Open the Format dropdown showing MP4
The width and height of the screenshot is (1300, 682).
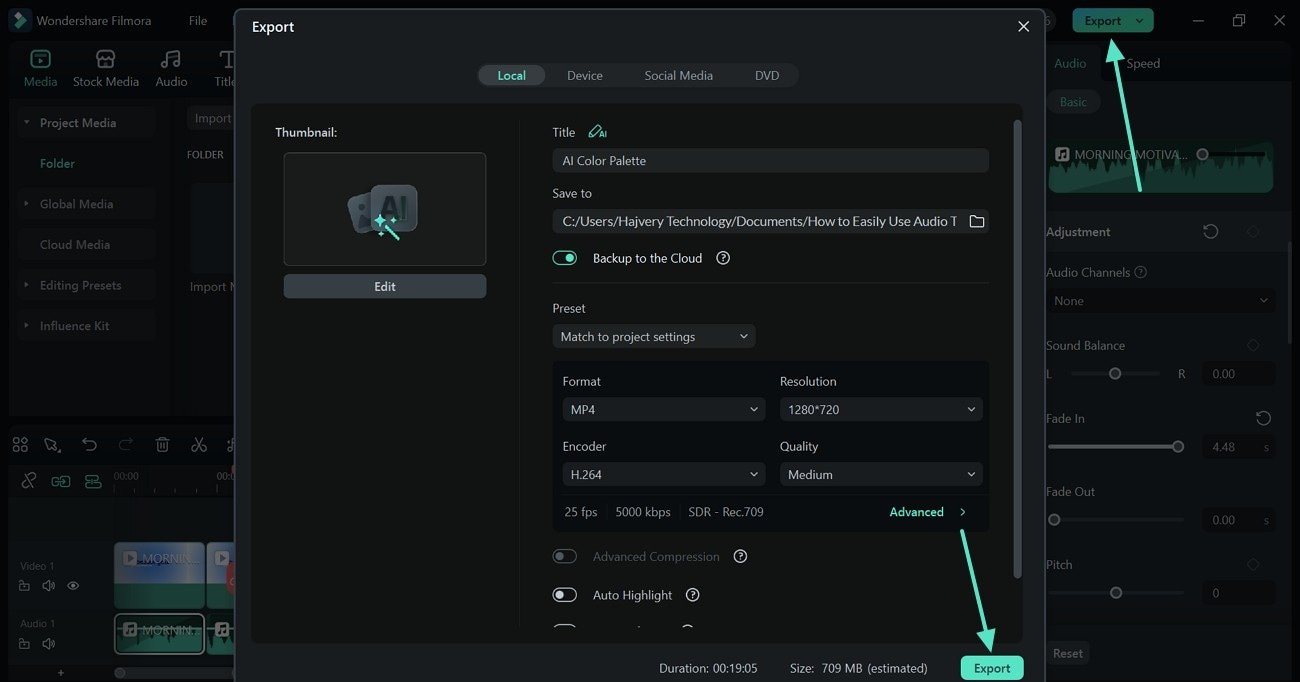[x=663, y=409]
